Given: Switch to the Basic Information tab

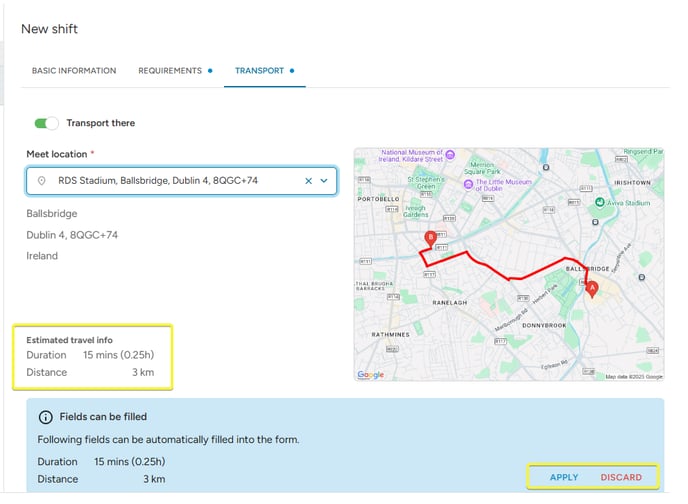Looking at the screenshot, I should pos(74,71).
